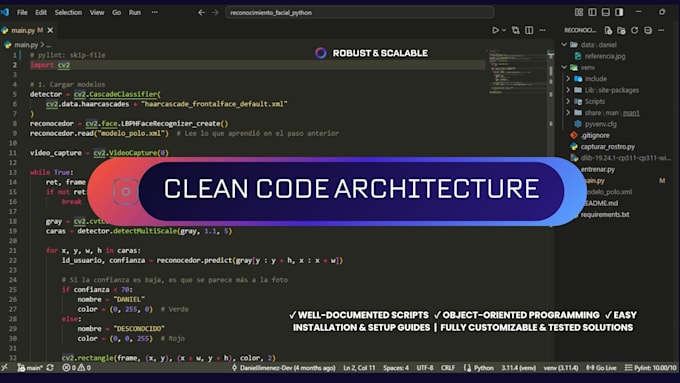Refresh the Explorer file tree
Viewport: 680px width, 383px height.
634,30
